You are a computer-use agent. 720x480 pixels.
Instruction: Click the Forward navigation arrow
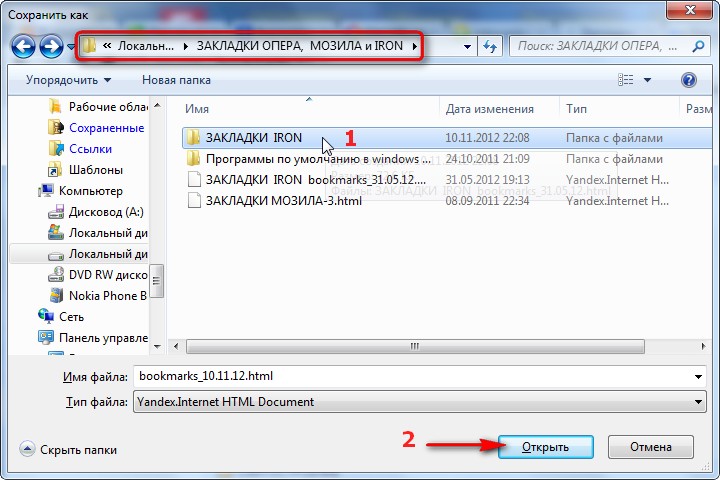(51, 46)
